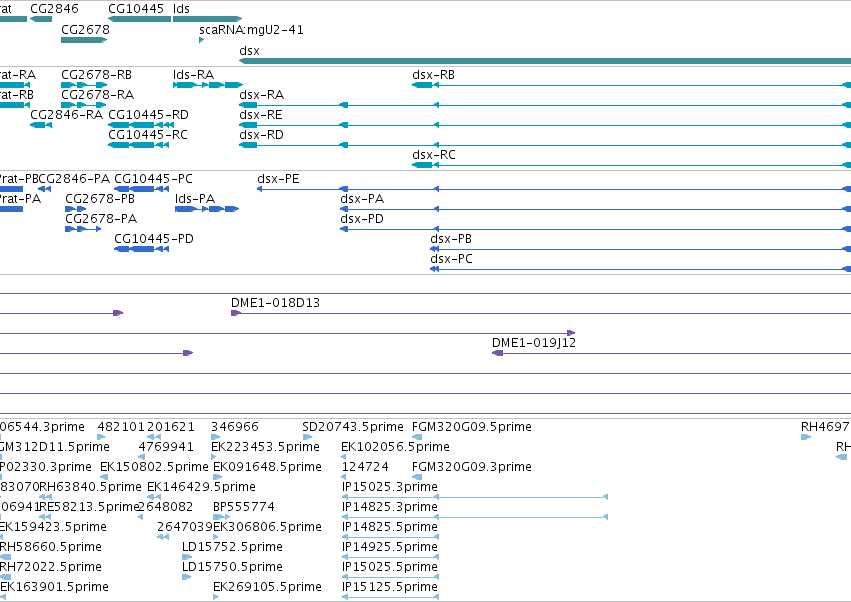Select the EK102056.5prime EST label
Screen dimensions: 851x602
pyautogui.click(x=396, y=447)
